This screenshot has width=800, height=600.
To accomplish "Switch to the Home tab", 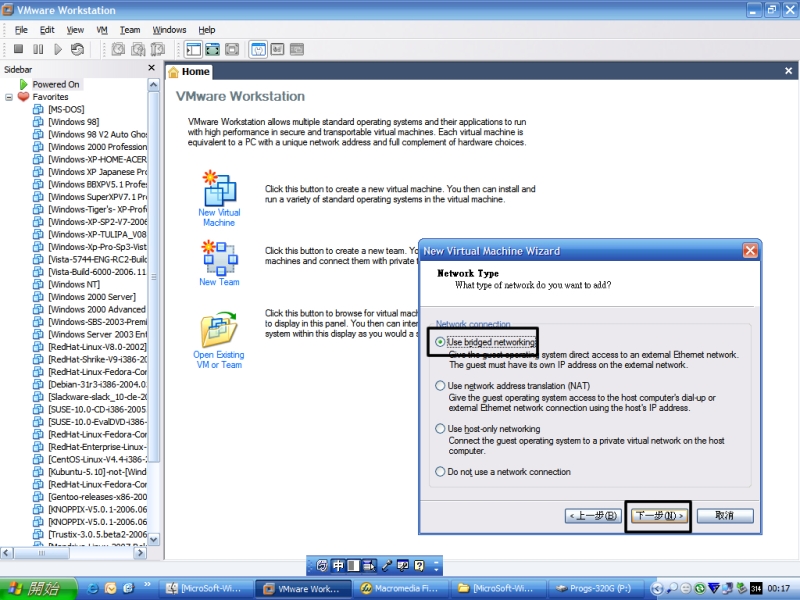I will (189, 71).
